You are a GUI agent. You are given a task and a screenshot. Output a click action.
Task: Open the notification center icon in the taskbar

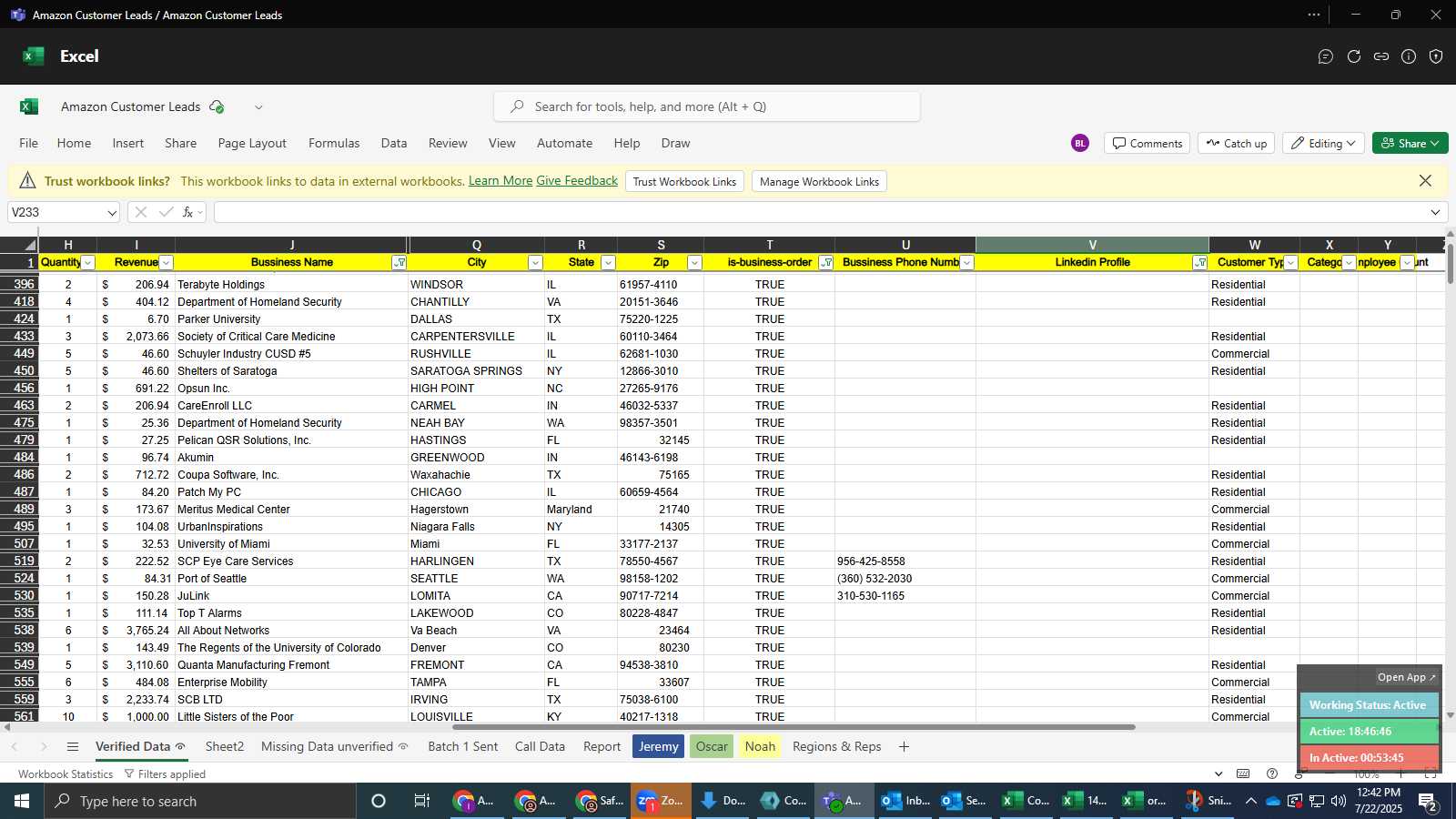coord(1428,801)
